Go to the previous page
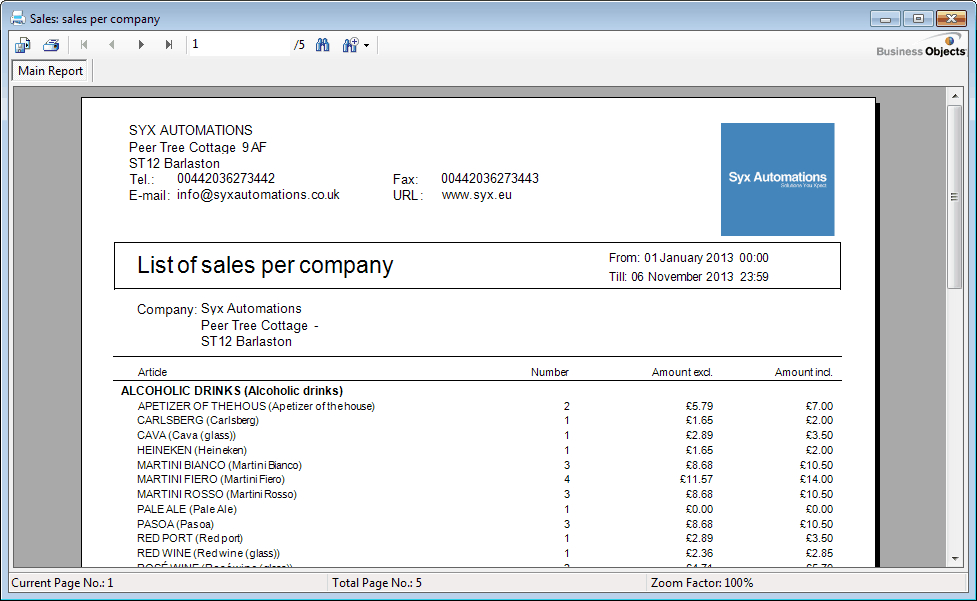The image size is (977, 601). coord(112,45)
